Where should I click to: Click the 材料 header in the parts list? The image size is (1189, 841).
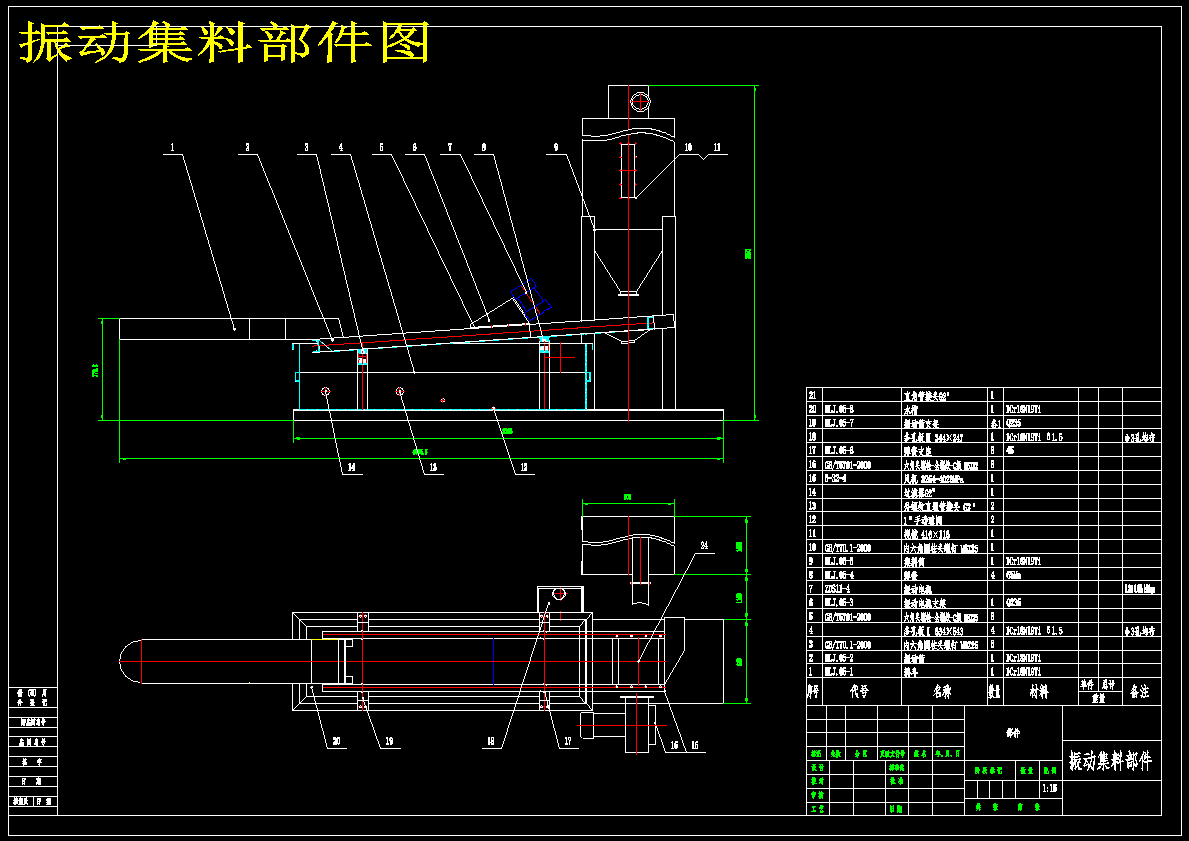1039,692
